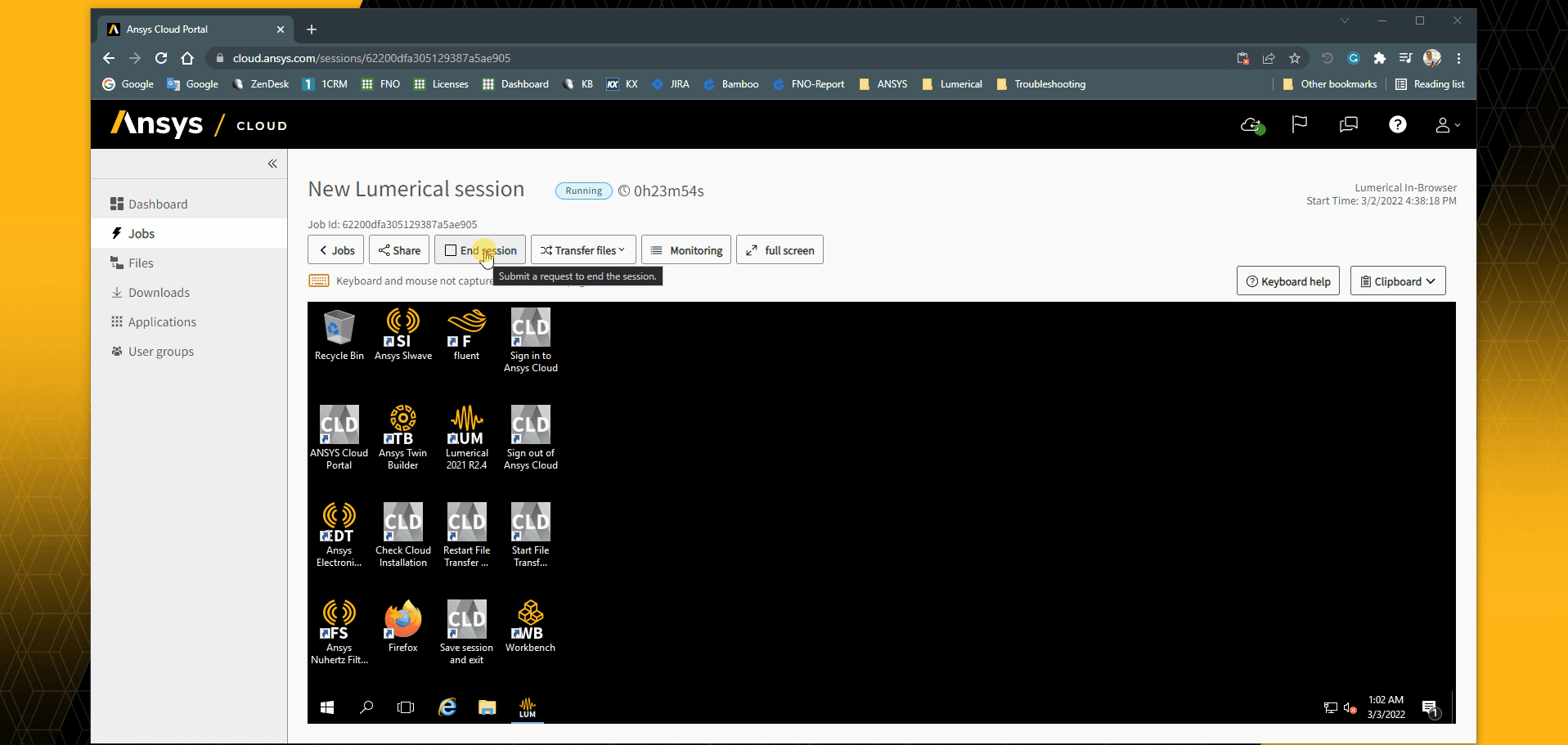The image size is (1568, 745).
Task: Close the Ansys Cloud Portal tab
Action: tap(281, 29)
